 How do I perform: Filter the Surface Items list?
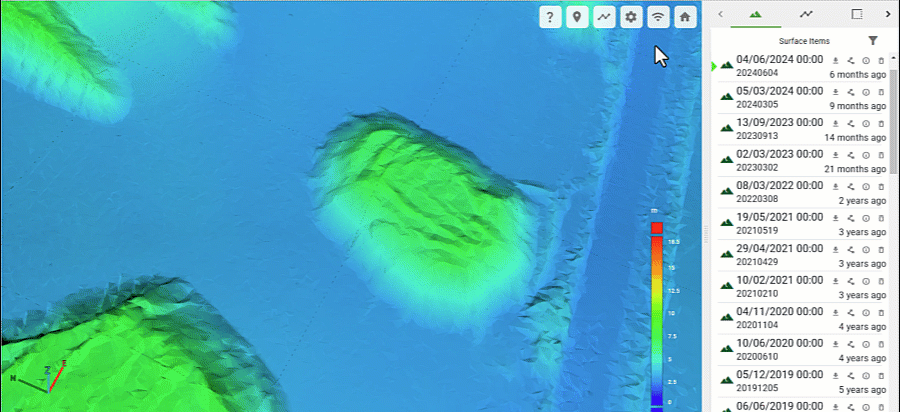point(873,41)
